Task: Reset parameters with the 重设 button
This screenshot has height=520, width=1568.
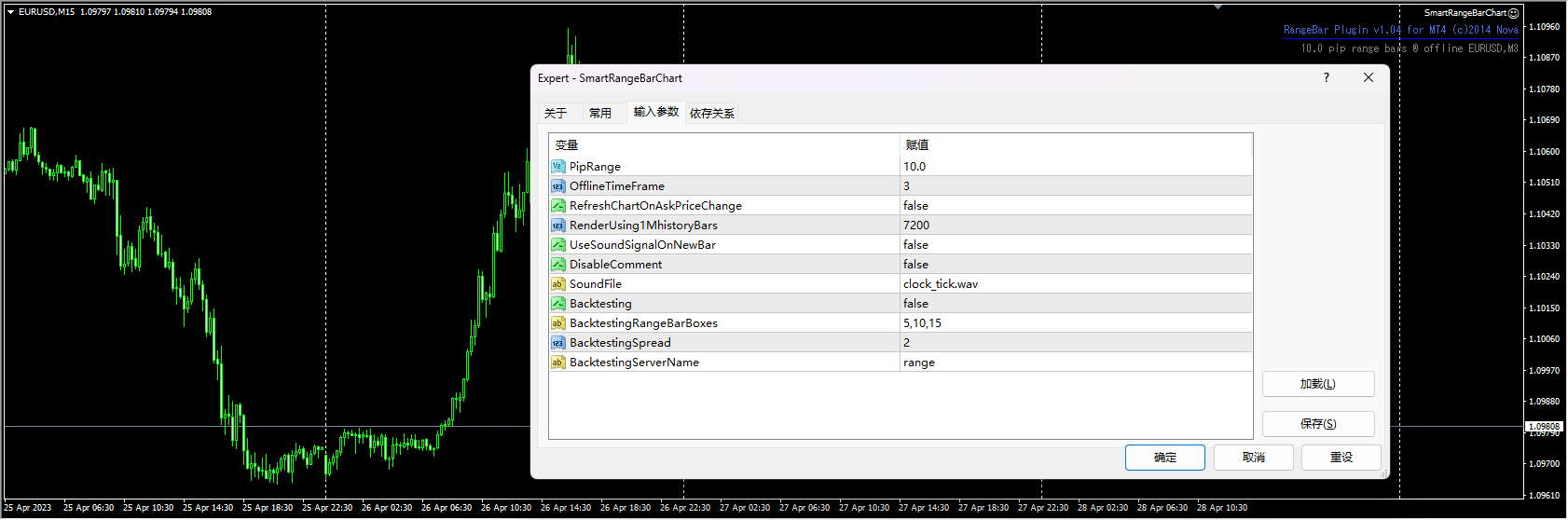Action: click(1341, 458)
